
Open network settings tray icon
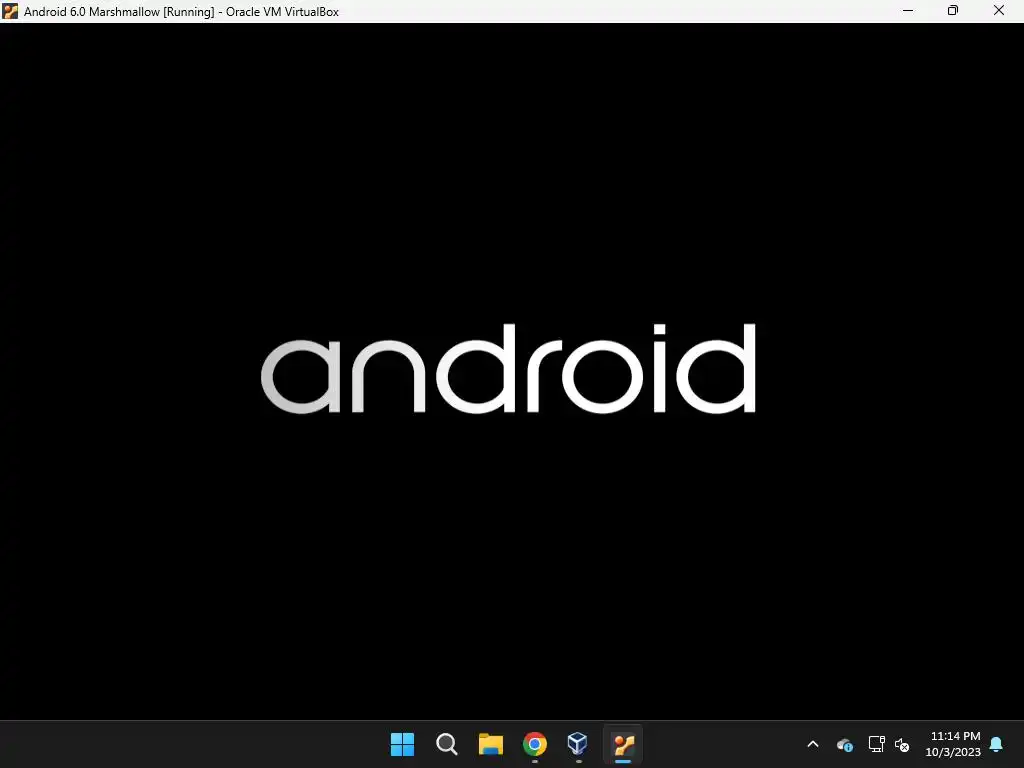(x=876, y=744)
